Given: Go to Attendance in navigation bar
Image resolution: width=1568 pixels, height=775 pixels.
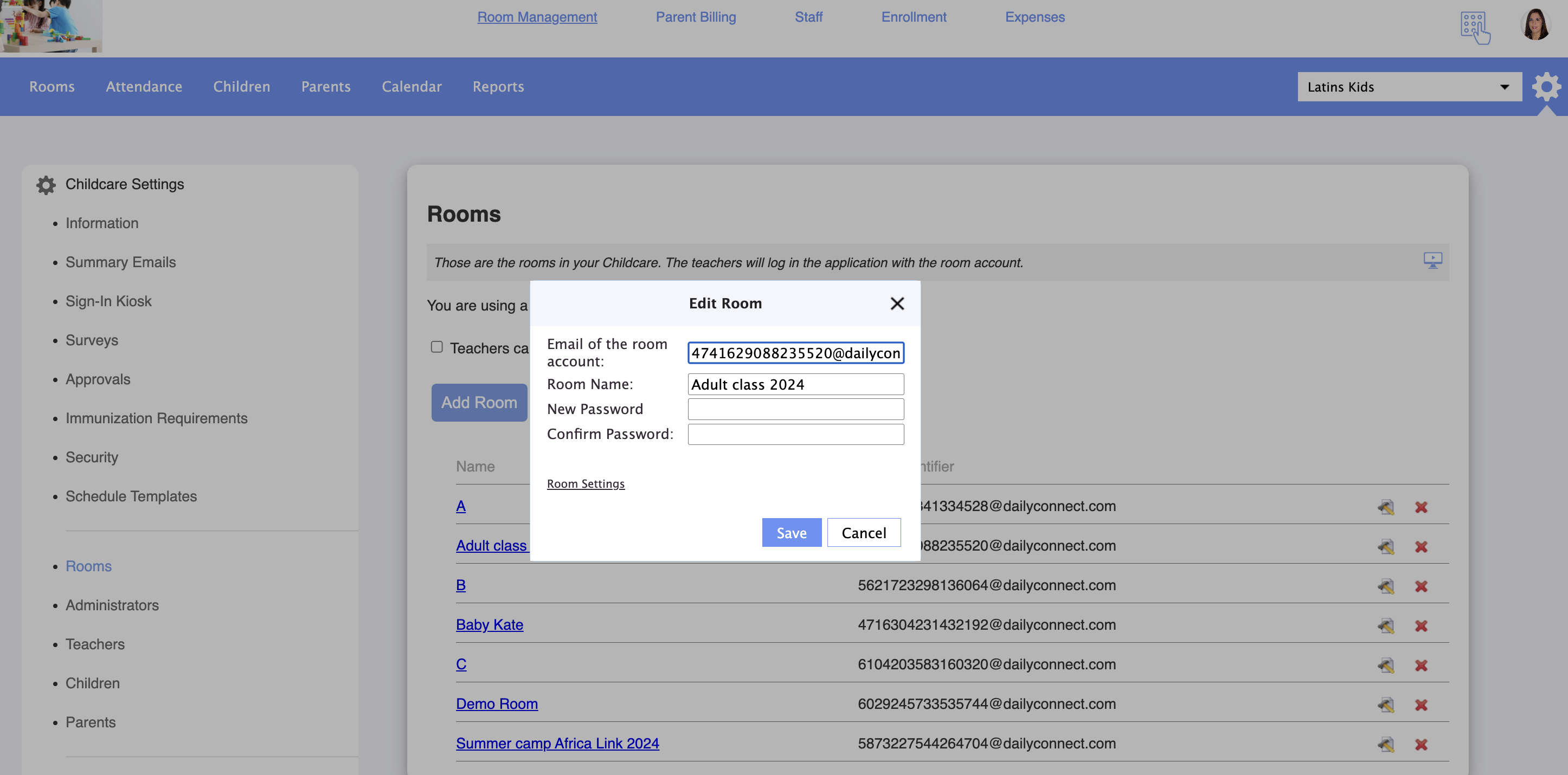Looking at the screenshot, I should click(x=144, y=87).
